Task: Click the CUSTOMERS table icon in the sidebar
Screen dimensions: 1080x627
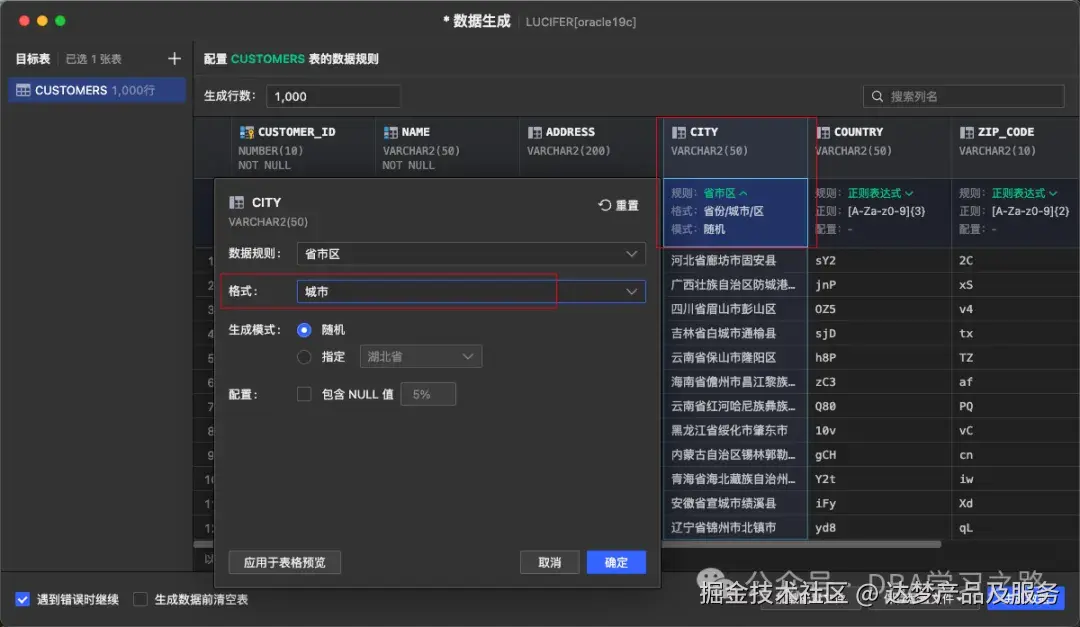Action: (x=22, y=89)
